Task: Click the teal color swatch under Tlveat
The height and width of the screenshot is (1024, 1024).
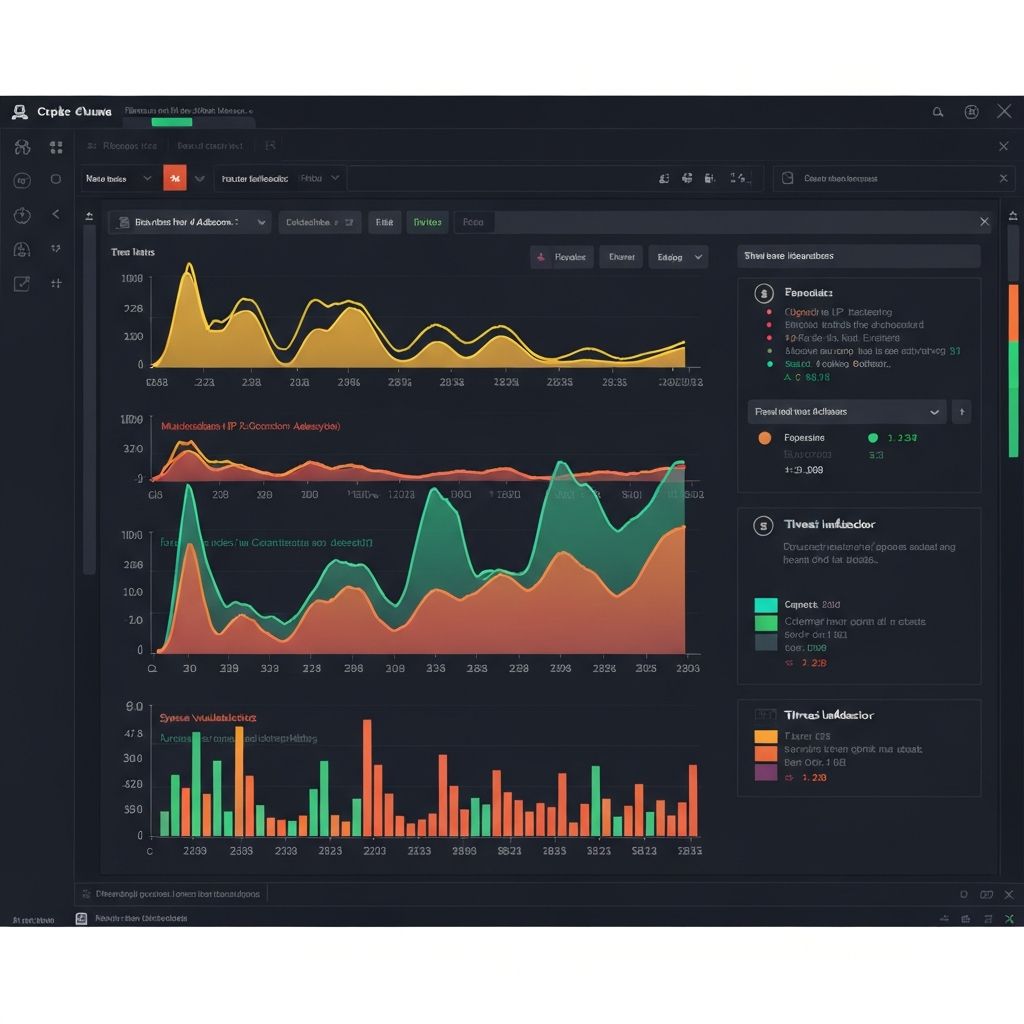Action: pyautogui.click(x=765, y=605)
